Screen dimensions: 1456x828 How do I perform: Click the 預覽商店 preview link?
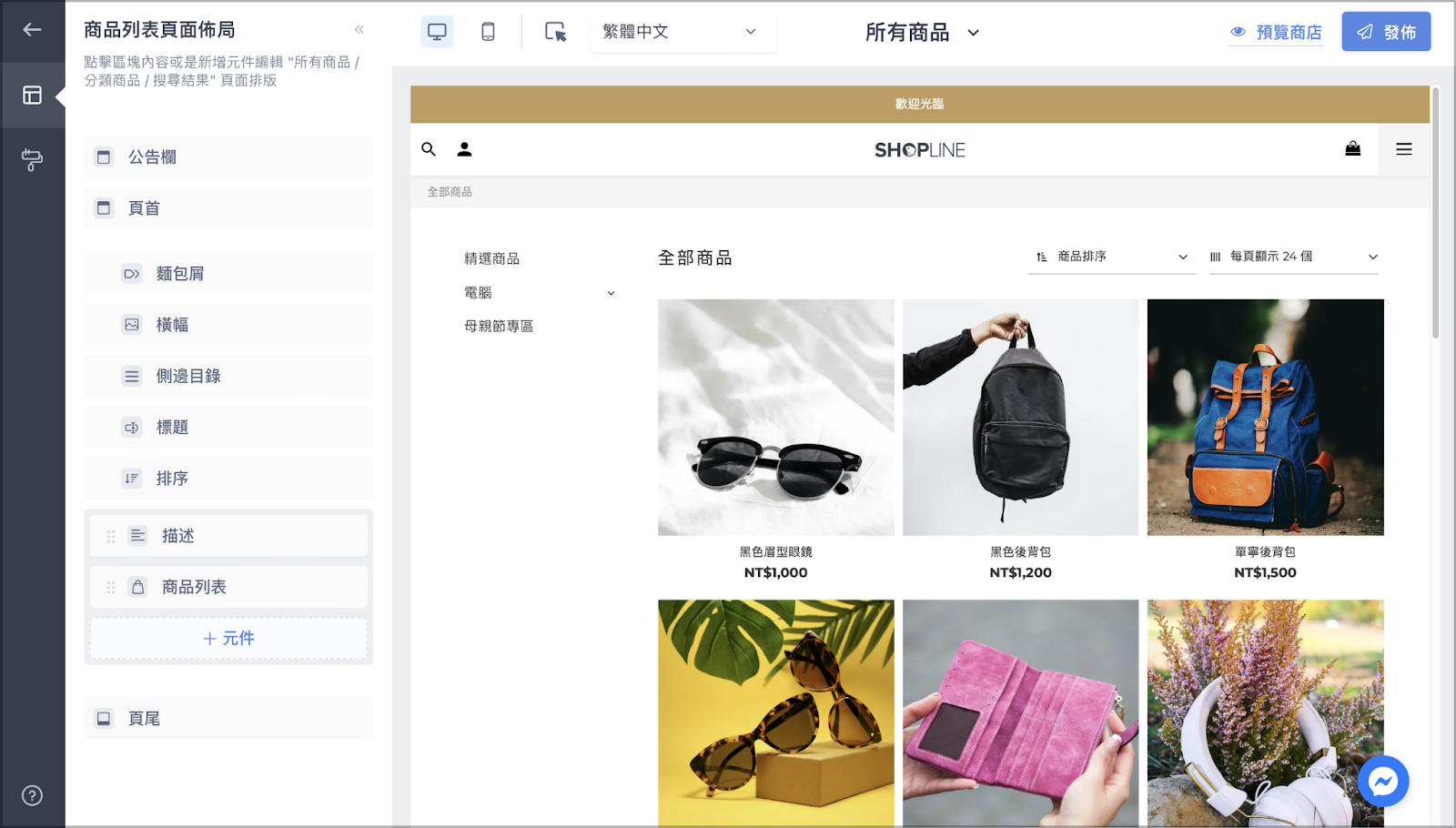[1276, 33]
